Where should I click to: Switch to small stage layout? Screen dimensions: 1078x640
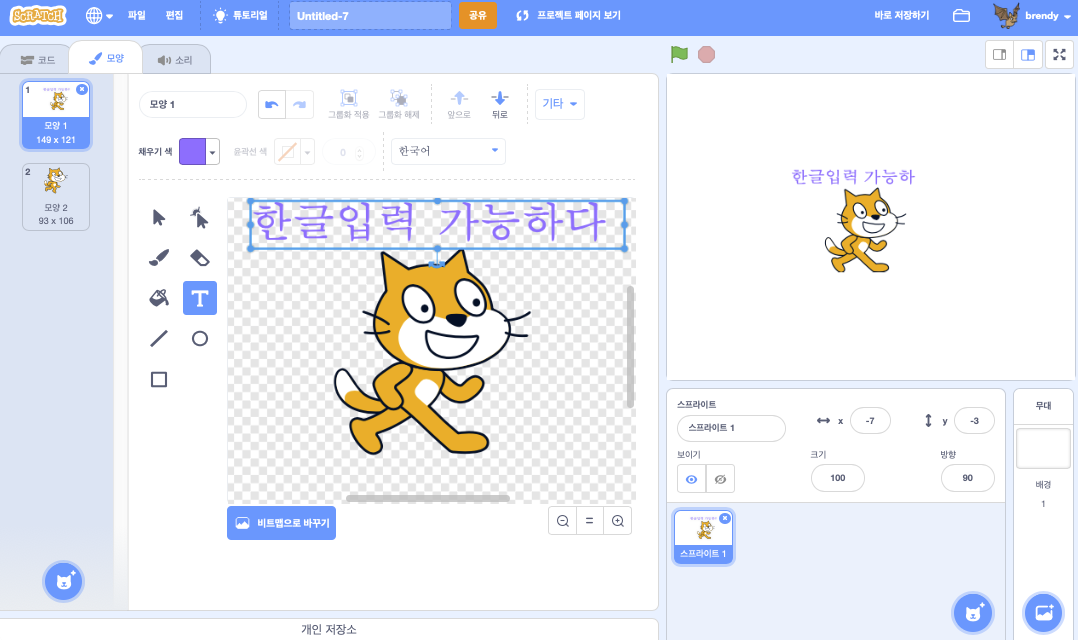click(x=1000, y=54)
